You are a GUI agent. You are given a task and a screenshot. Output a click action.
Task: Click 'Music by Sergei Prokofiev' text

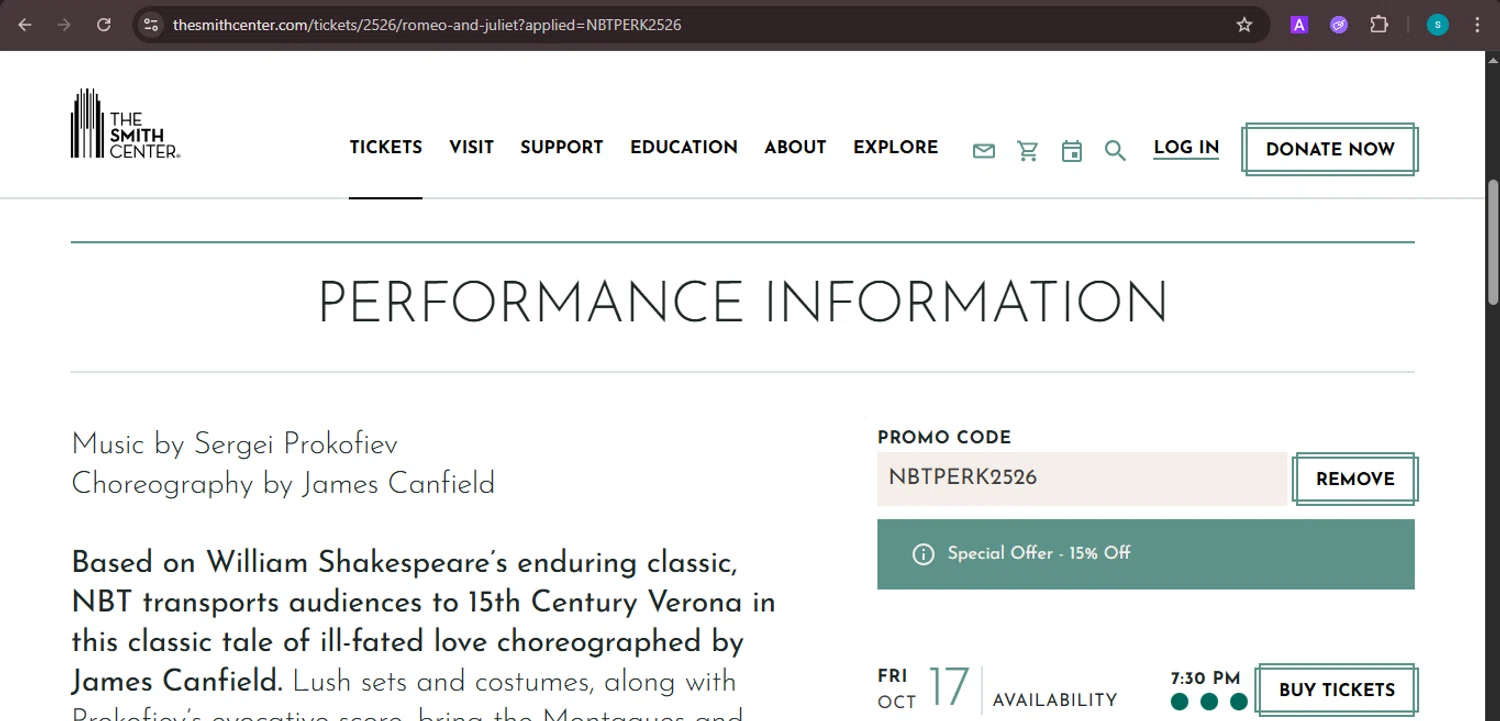pos(234,444)
